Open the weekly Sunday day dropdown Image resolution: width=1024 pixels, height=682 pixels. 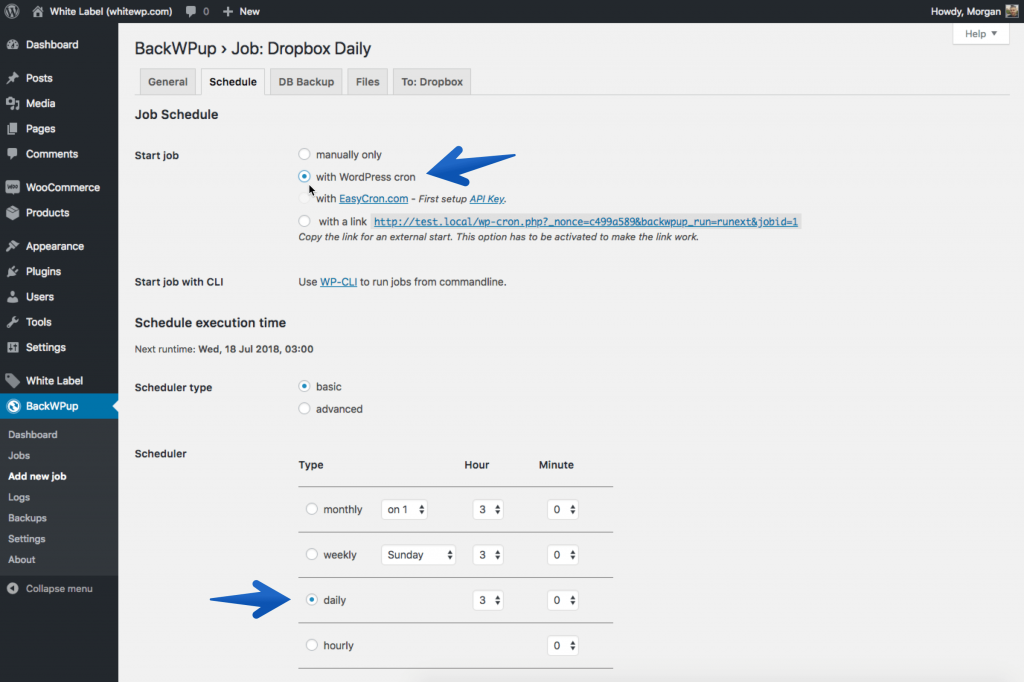coord(419,555)
